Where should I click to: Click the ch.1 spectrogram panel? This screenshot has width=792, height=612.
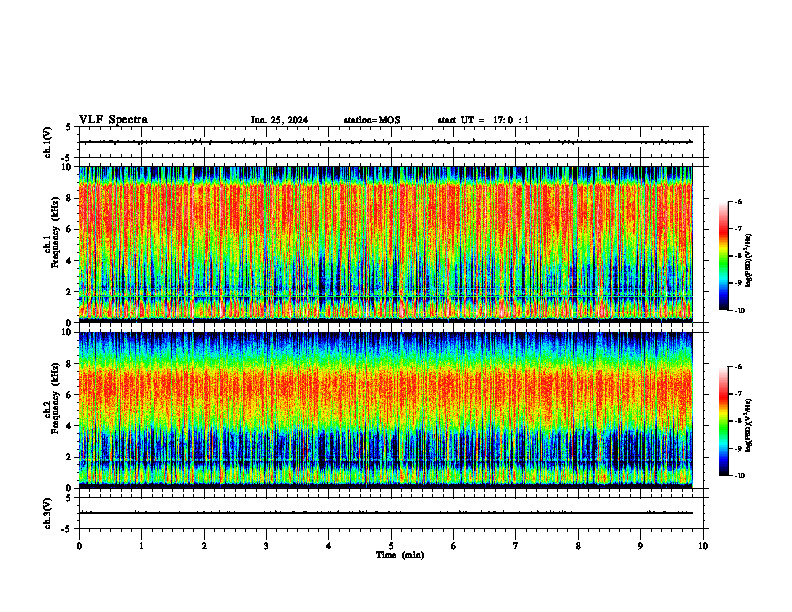(x=386, y=244)
